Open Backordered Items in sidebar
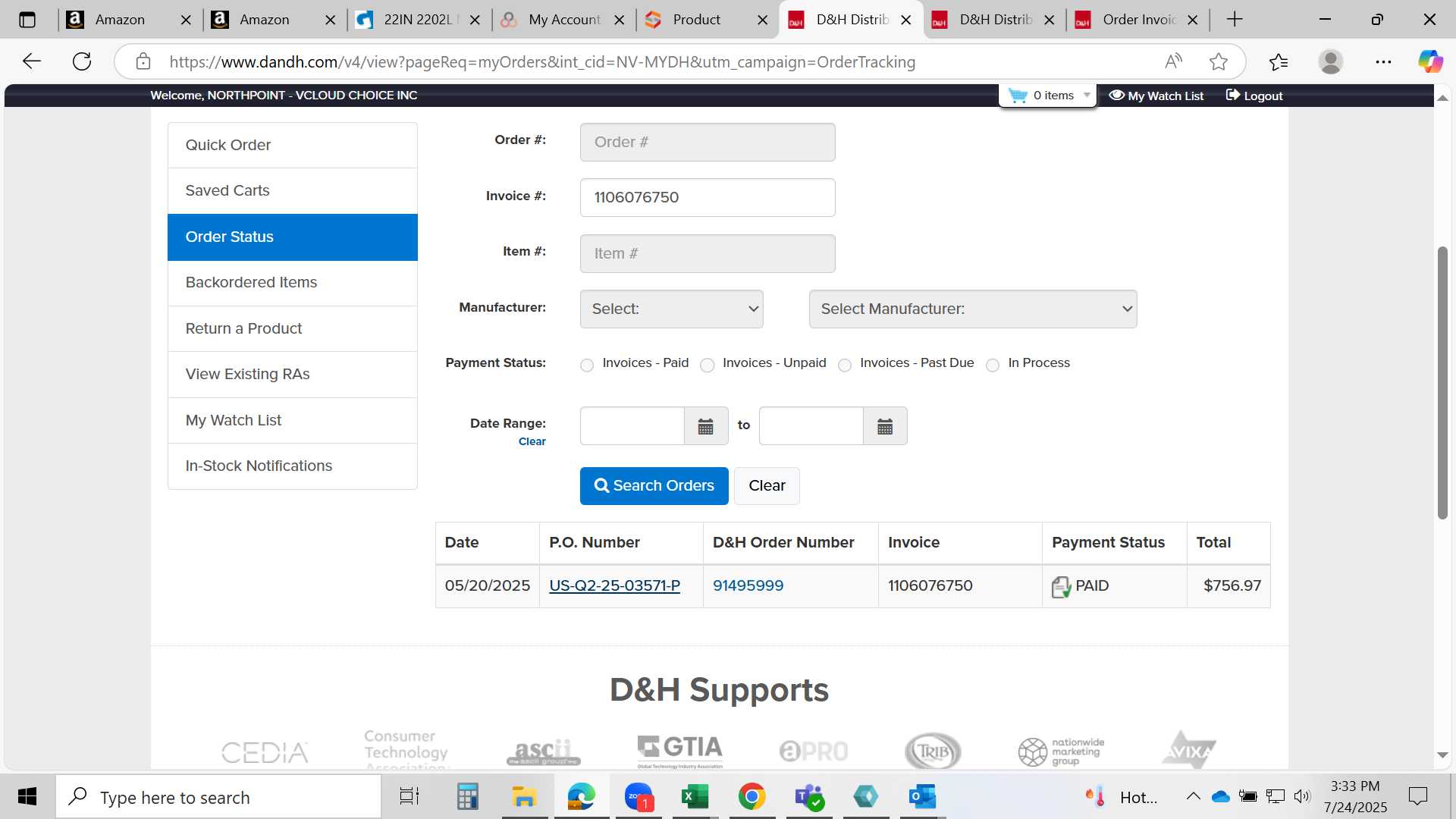Viewport: 1456px width, 819px height. click(x=293, y=283)
